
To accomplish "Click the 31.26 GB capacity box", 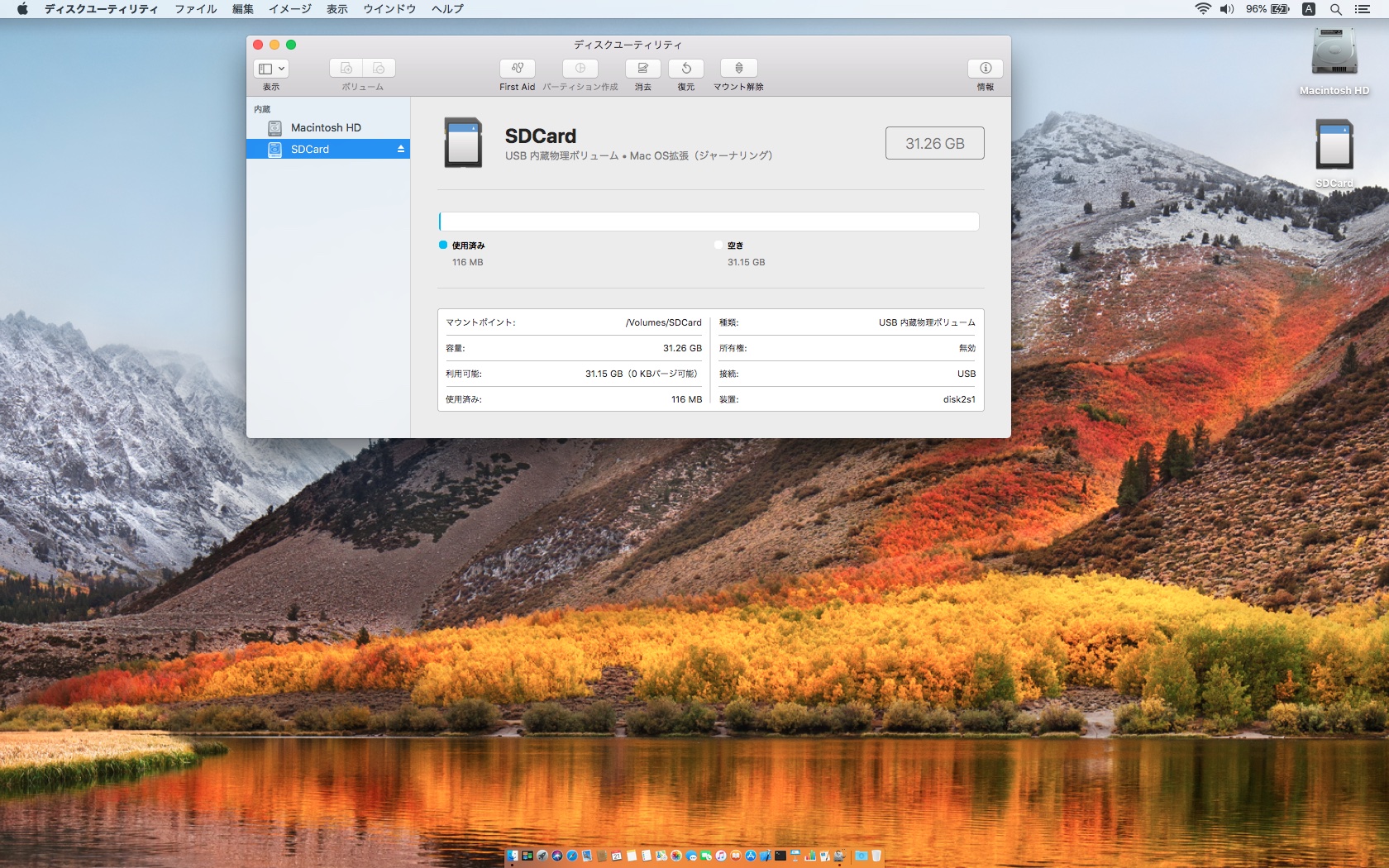I will pos(934,143).
